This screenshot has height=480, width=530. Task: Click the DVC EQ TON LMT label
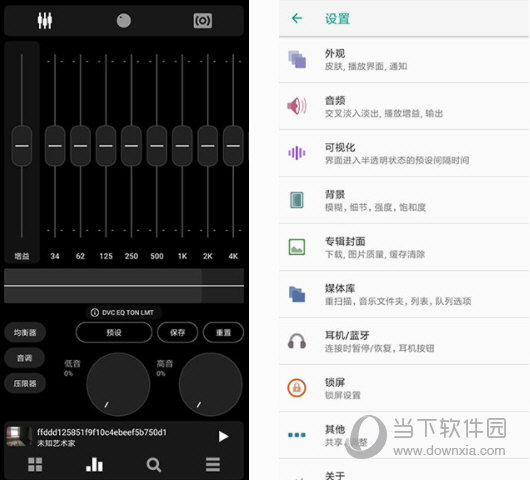pyautogui.click(x=128, y=313)
